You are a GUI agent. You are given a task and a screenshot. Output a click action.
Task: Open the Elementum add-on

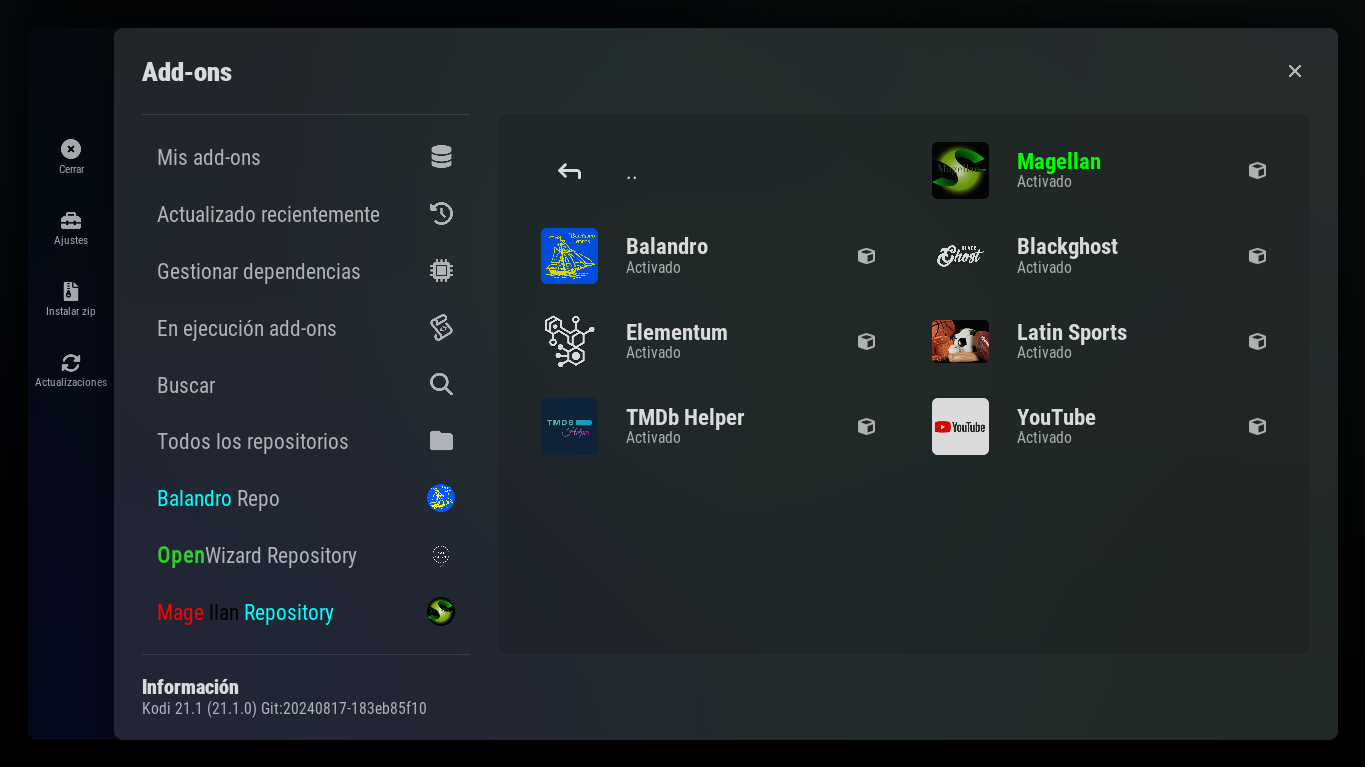[676, 341]
